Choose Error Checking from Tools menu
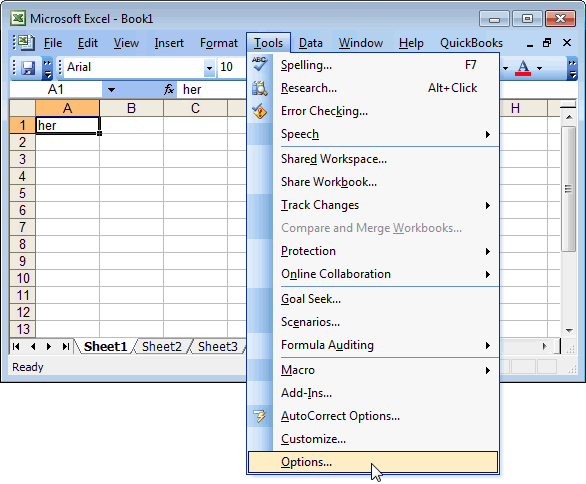 tap(373, 111)
